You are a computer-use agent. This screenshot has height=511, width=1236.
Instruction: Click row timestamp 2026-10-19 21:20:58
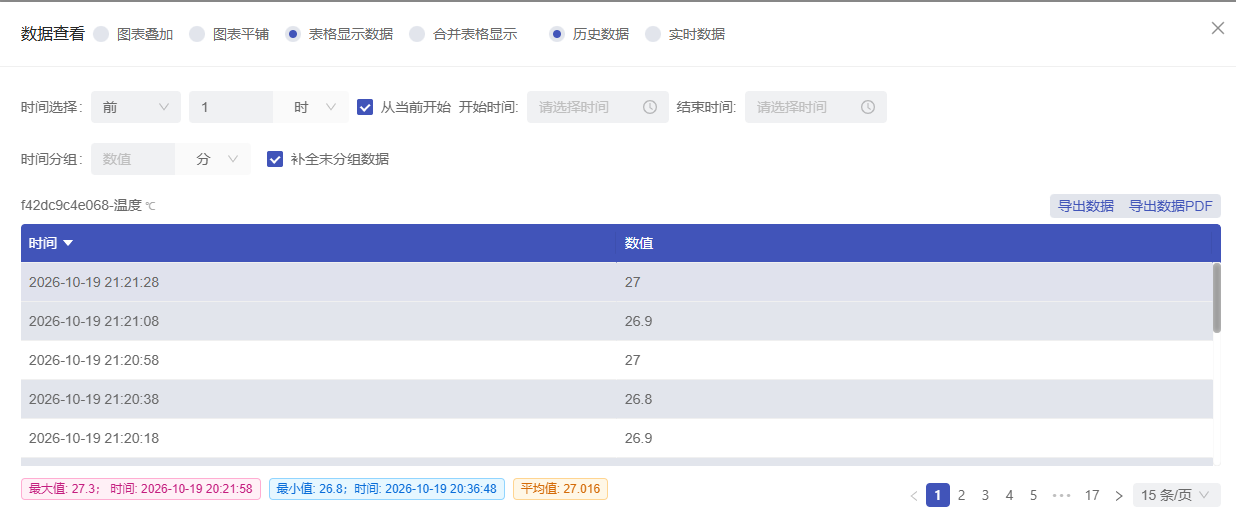pos(94,360)
